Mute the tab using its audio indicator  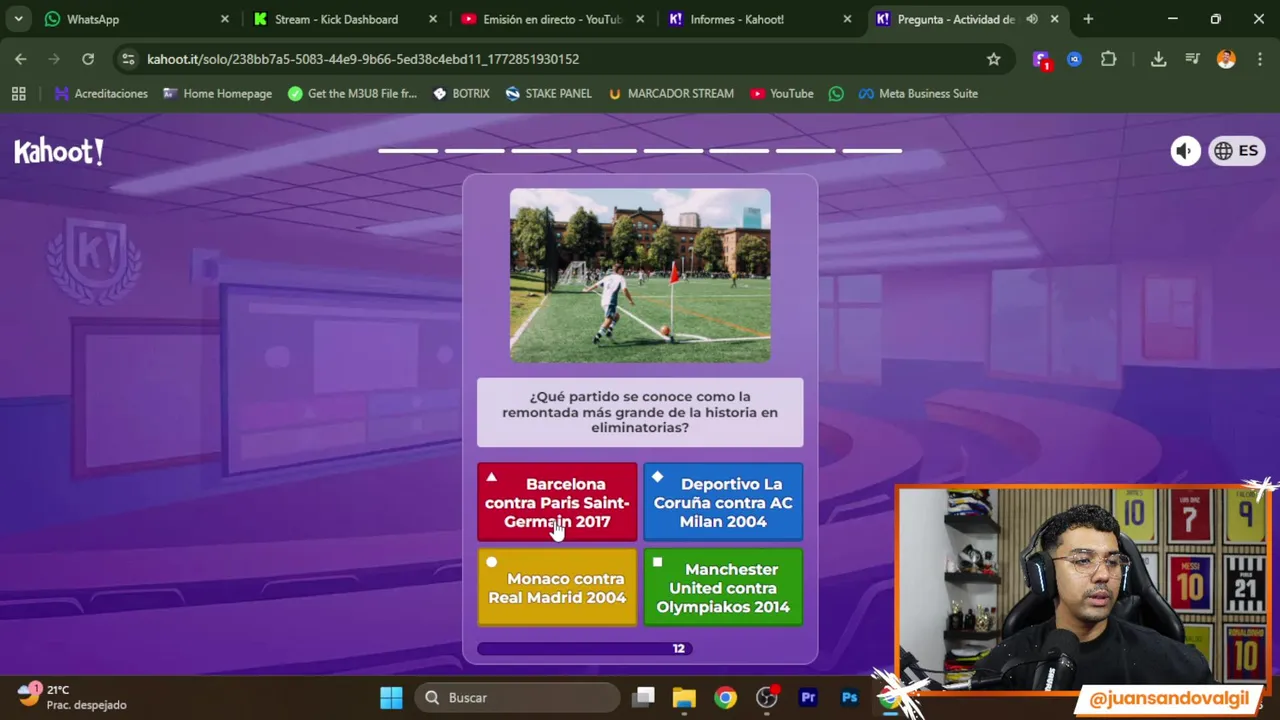[x=1032, y=19]
